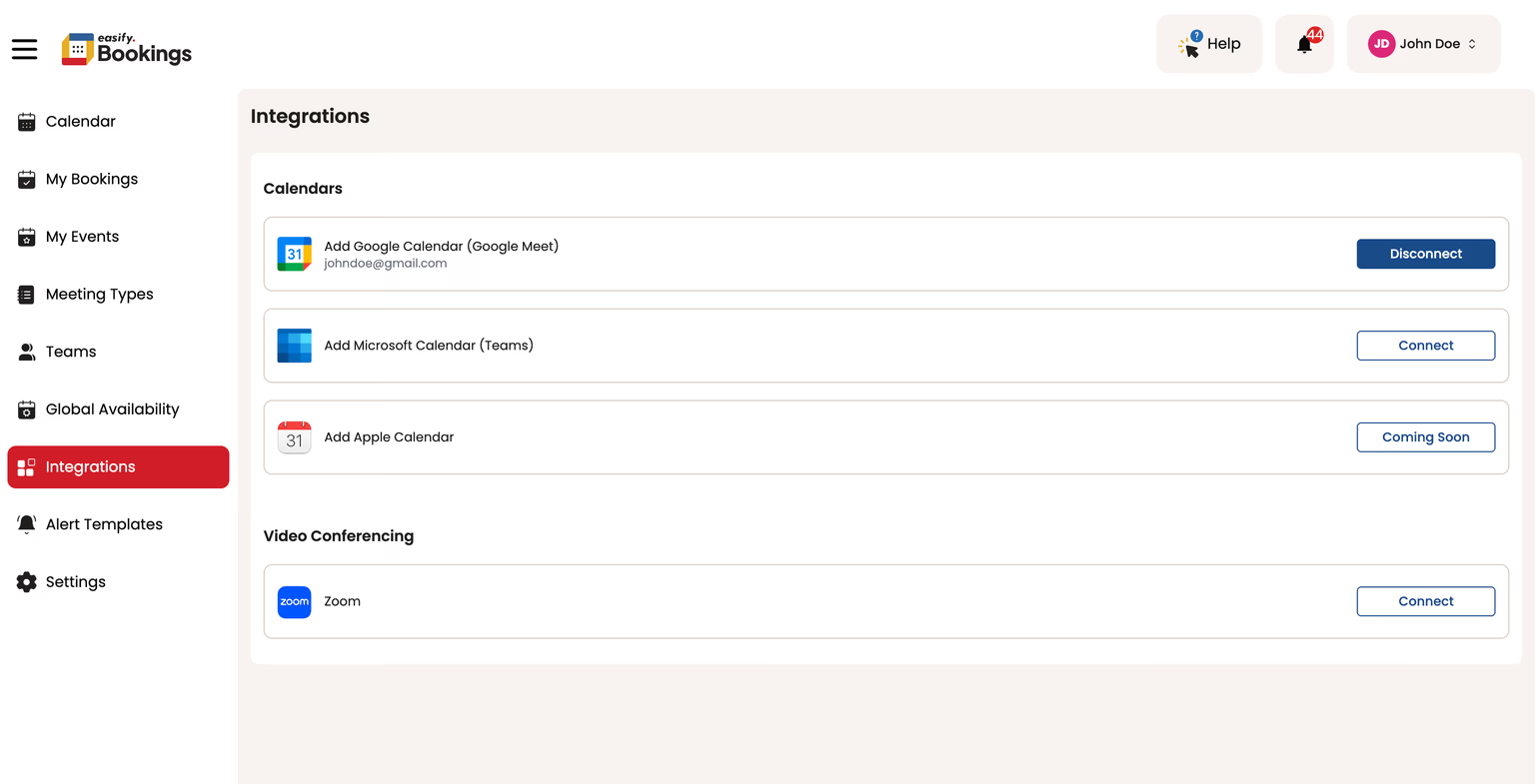Screen dimensions: 1535x784
Task: Click the Settings gear icon in sidebar
Action: pyautogui.click(x=27, y=582)
